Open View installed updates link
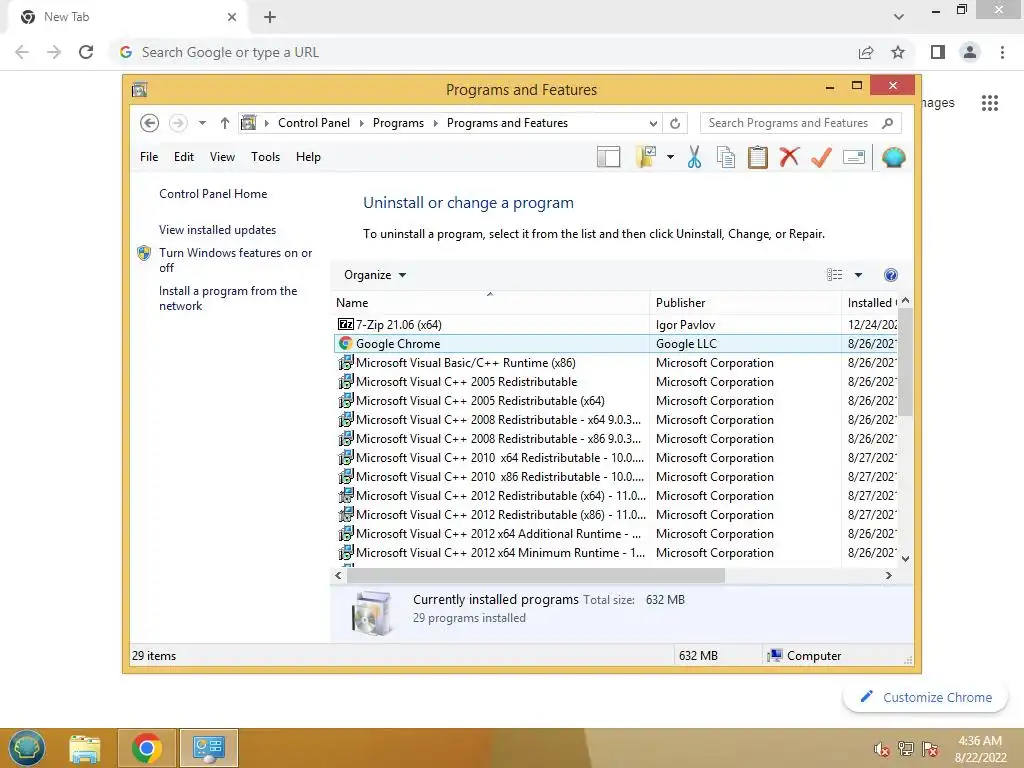1024x768 pixels. click(x=217, y=230)
